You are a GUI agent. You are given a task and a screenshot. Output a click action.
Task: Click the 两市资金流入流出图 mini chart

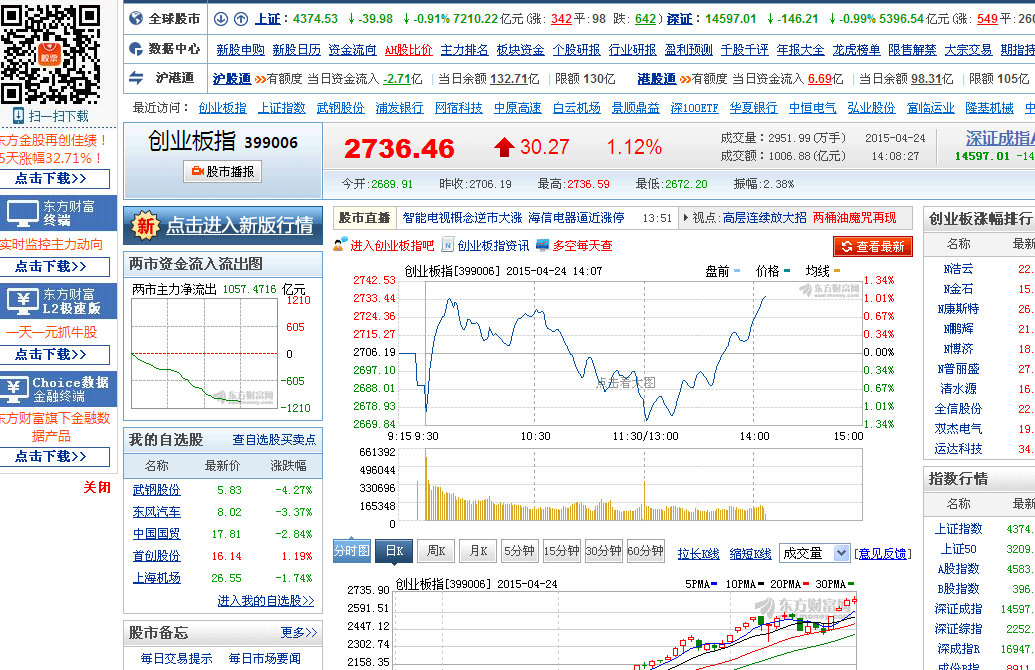click(x=205, y=353)
